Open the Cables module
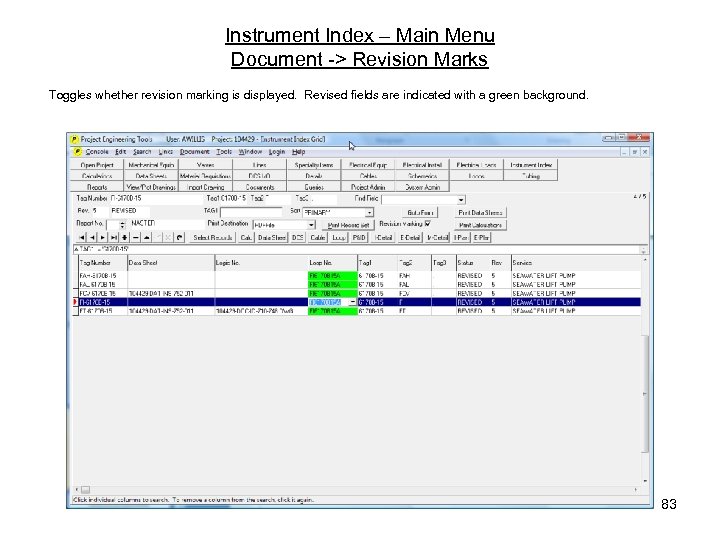The image size is (720, 540). 368,176
